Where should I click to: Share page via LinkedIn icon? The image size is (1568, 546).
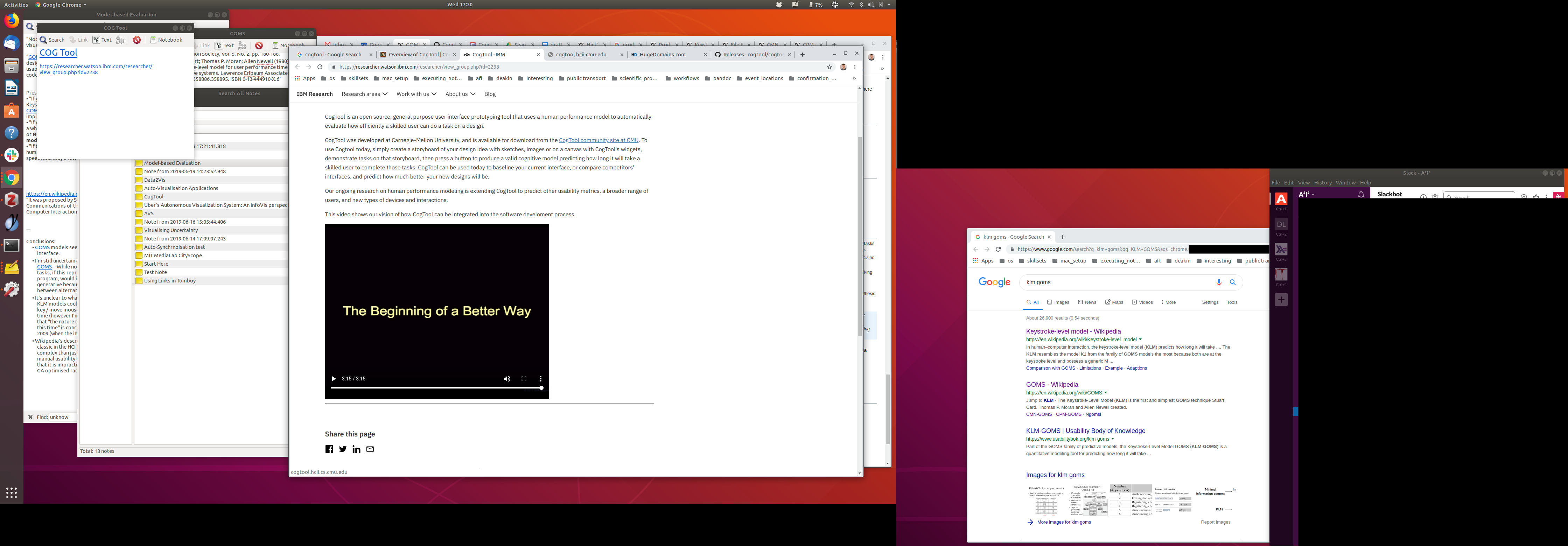356,449
